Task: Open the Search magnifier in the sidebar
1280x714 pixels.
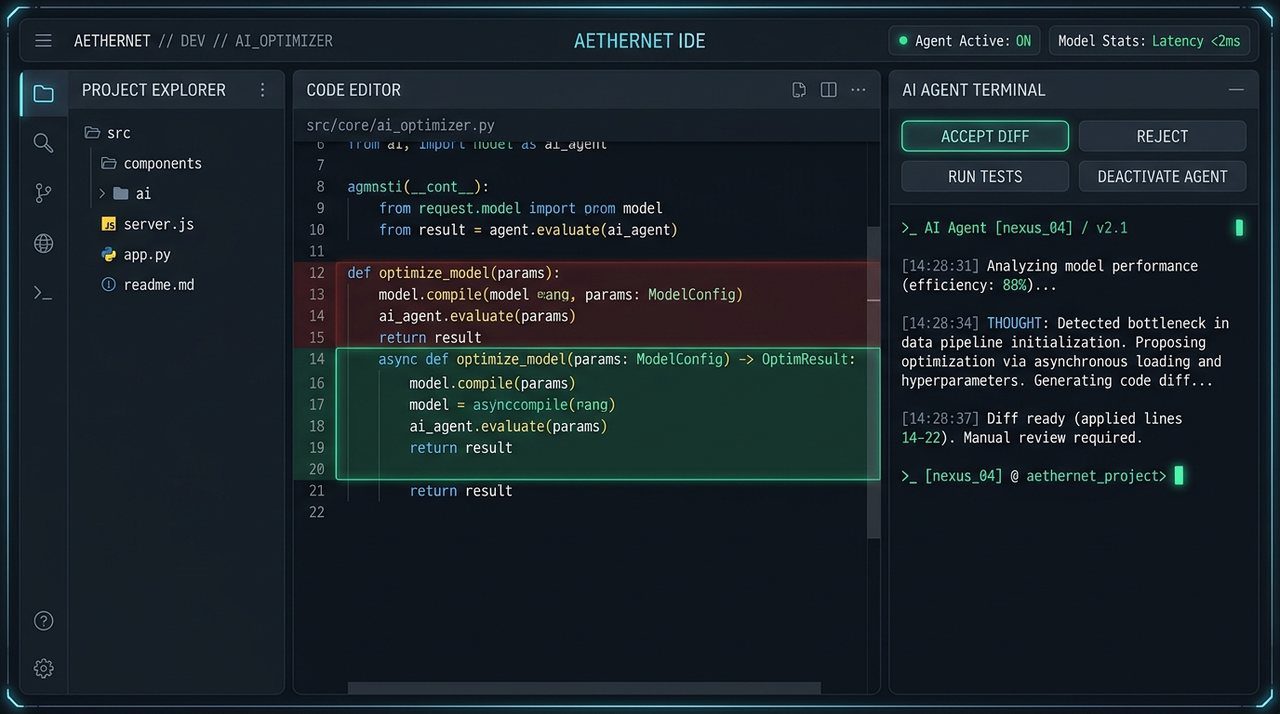Action: tap(43, 143)
